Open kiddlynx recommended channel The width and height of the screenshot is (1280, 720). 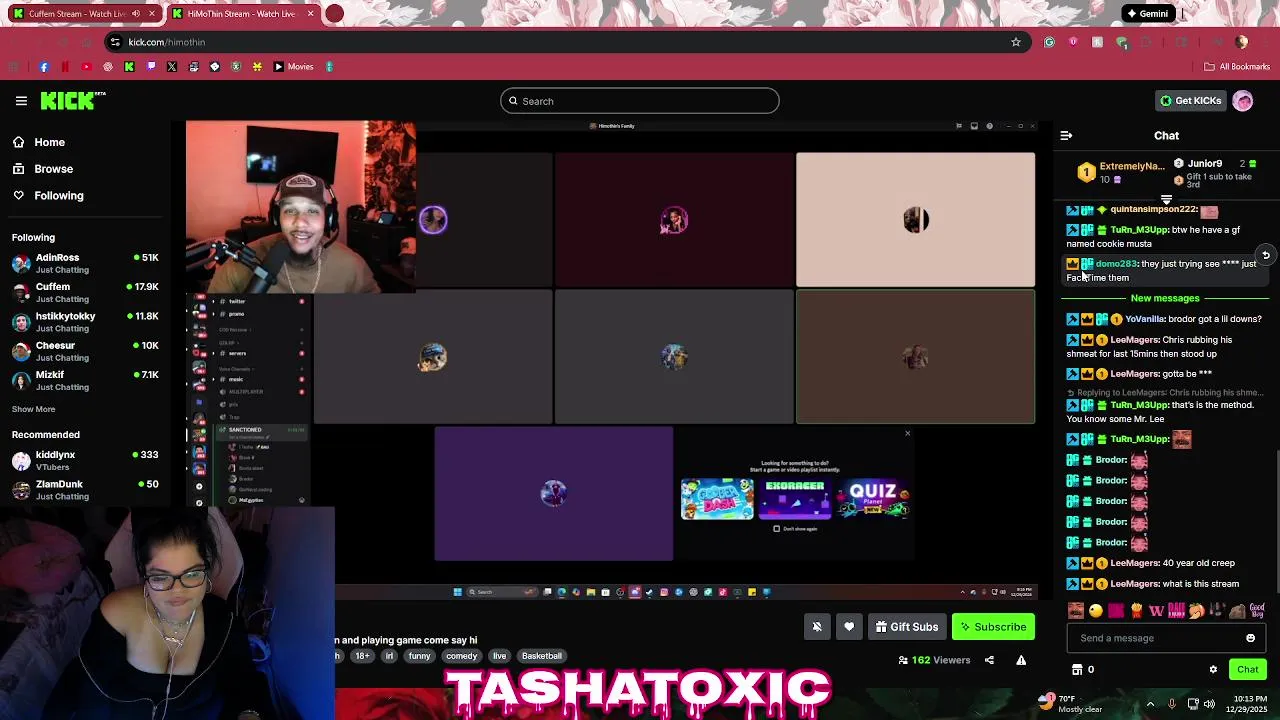85,460
